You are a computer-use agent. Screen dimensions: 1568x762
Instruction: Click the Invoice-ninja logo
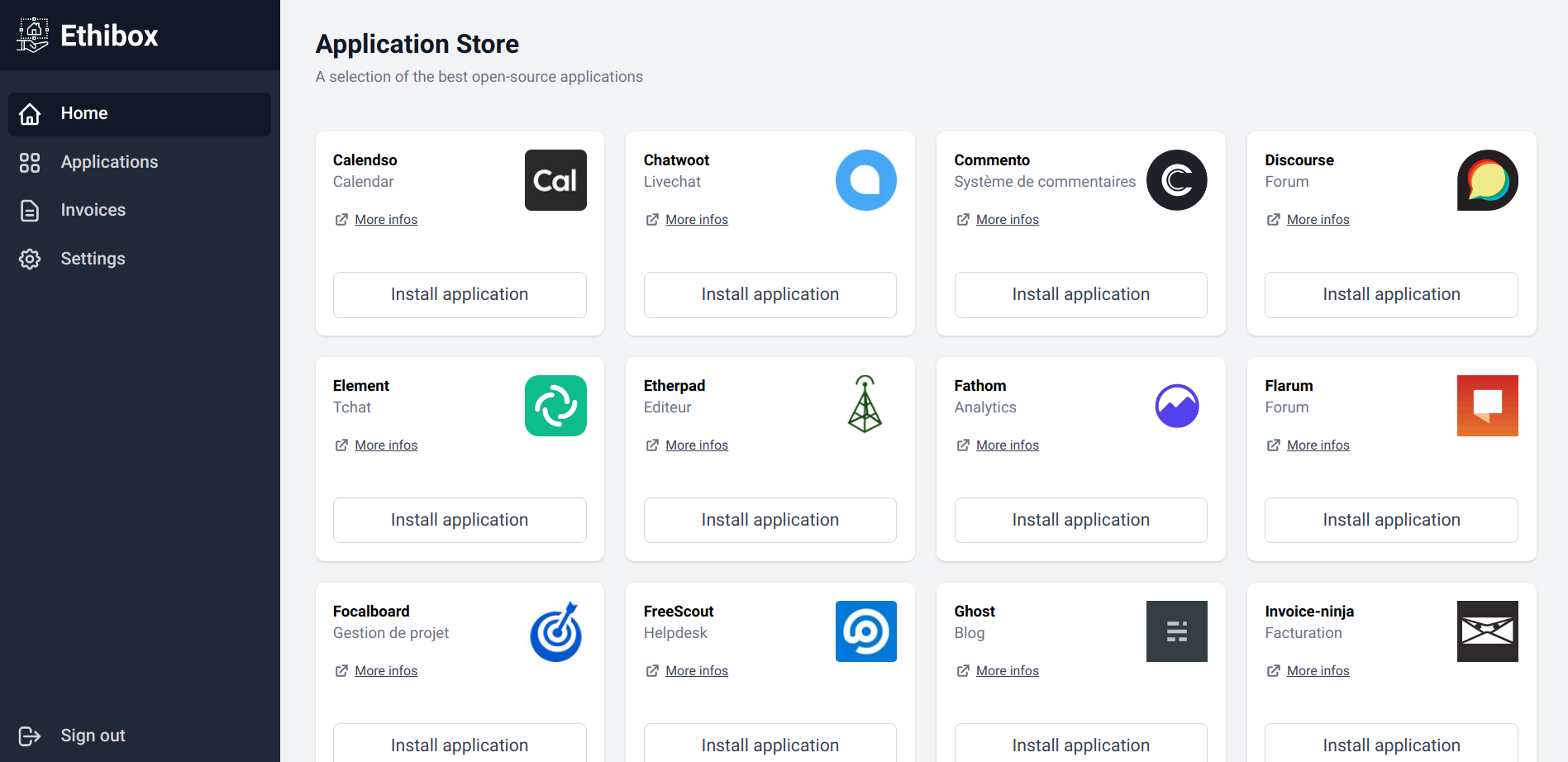tap(1488, 631)
